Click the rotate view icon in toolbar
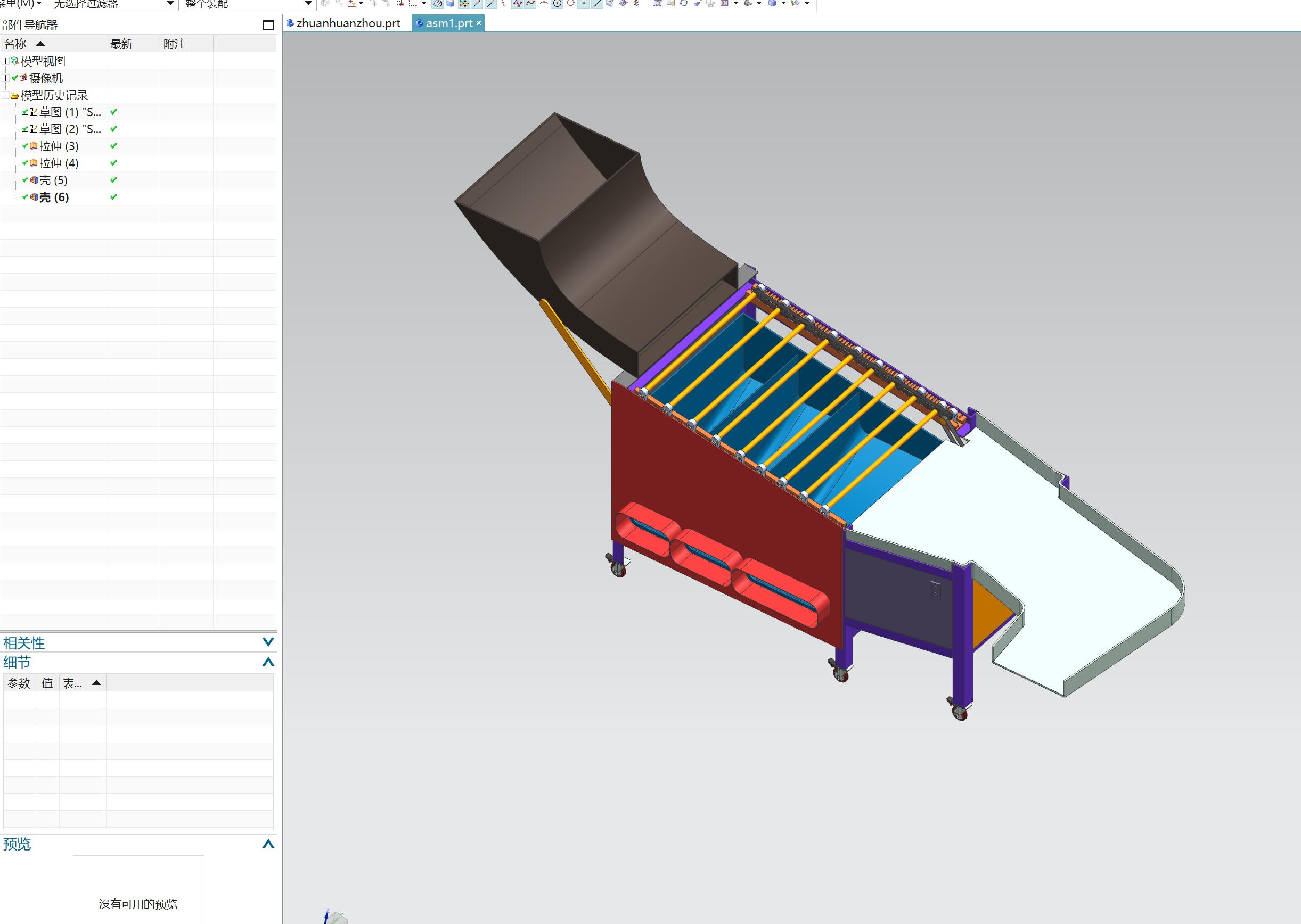 (x=683, y=3)
